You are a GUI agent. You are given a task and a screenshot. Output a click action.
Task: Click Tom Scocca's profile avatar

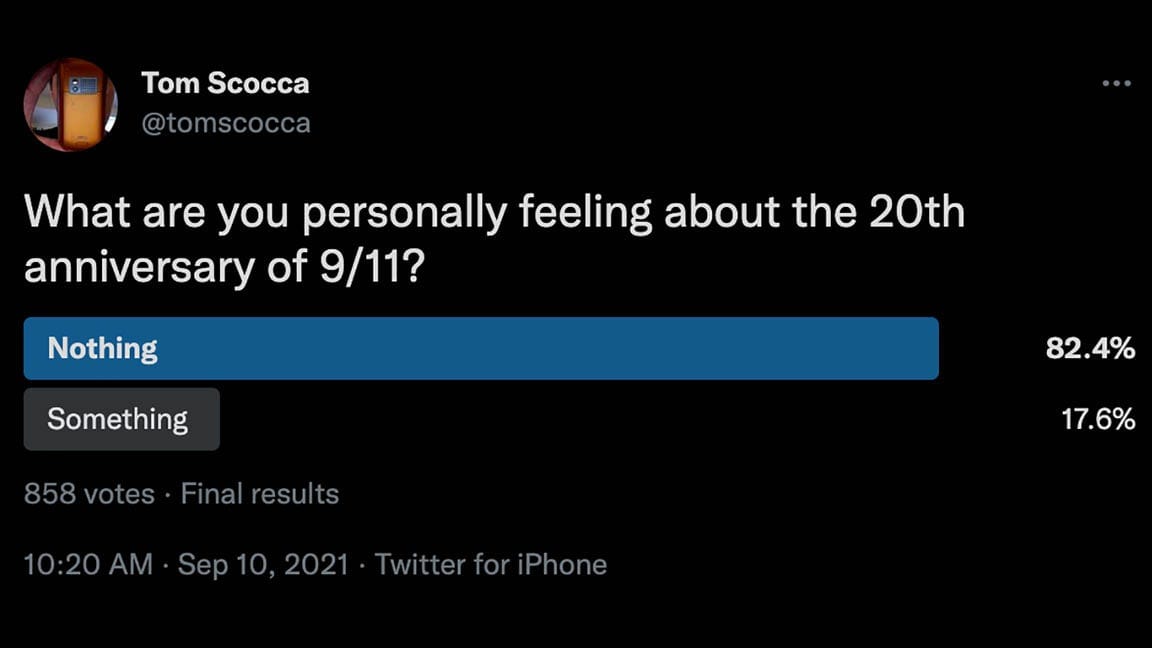pos(71,104)
